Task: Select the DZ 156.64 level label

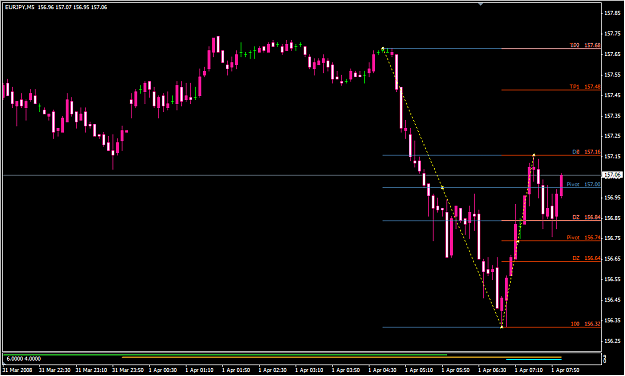Action: tap(586, 258)
